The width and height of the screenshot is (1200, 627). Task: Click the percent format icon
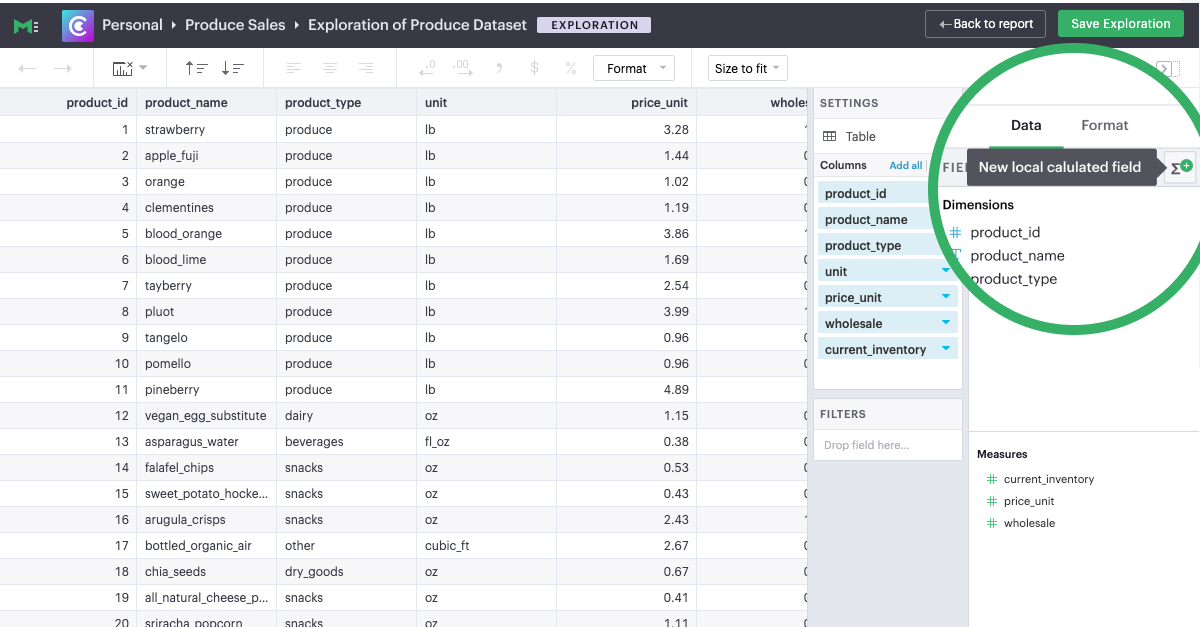pyautogui.click(x=570, y=68)
